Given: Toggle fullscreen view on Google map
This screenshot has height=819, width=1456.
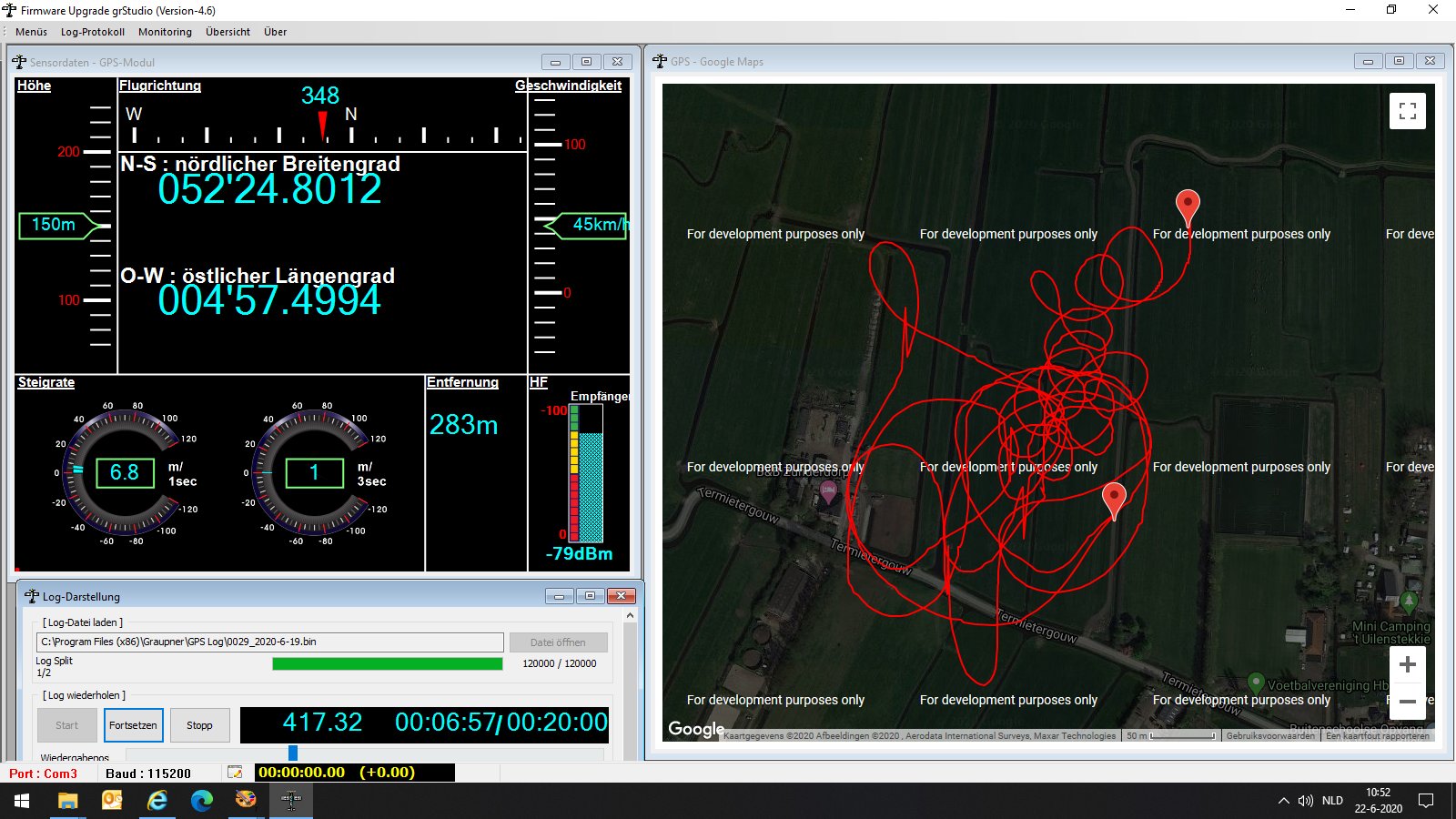Looking at the screenshot, I should click(1408, 111).
